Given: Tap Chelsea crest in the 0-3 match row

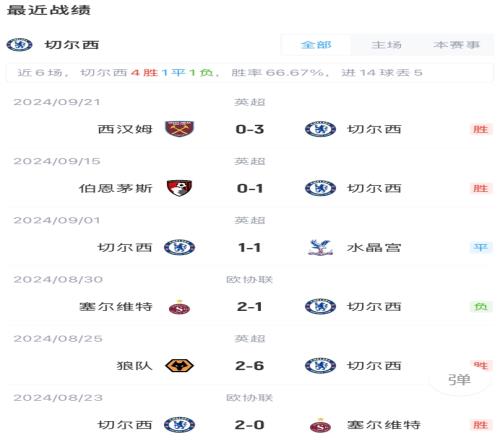Looking at the screenshot, I should pyautogui.click(x=320, y=129).
